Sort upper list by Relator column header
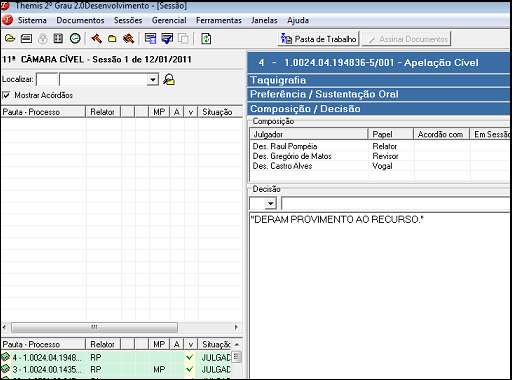Screen dimensions: 512x380 click(103, 112)
